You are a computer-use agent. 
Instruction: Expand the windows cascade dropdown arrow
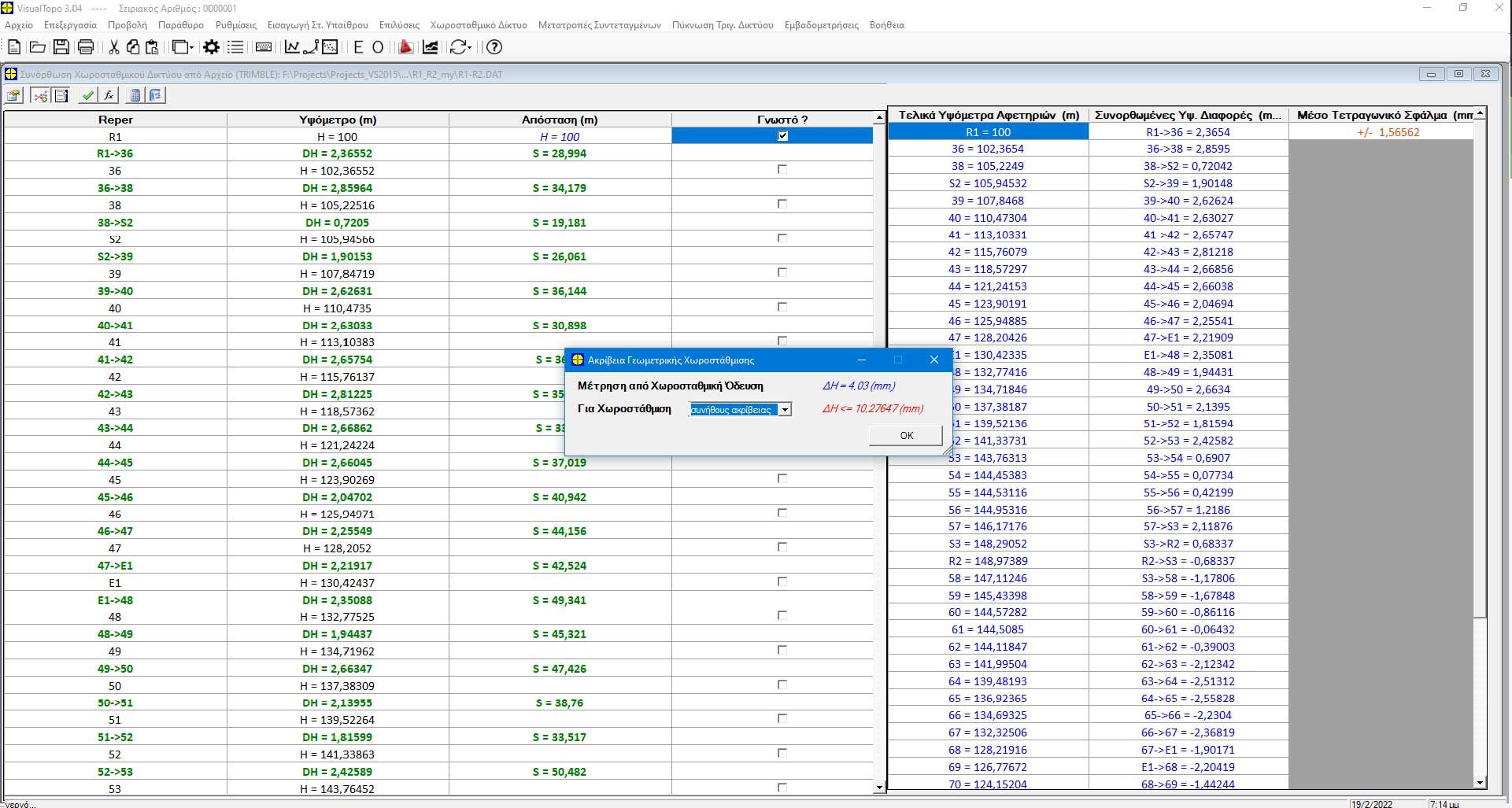point(191,47)
